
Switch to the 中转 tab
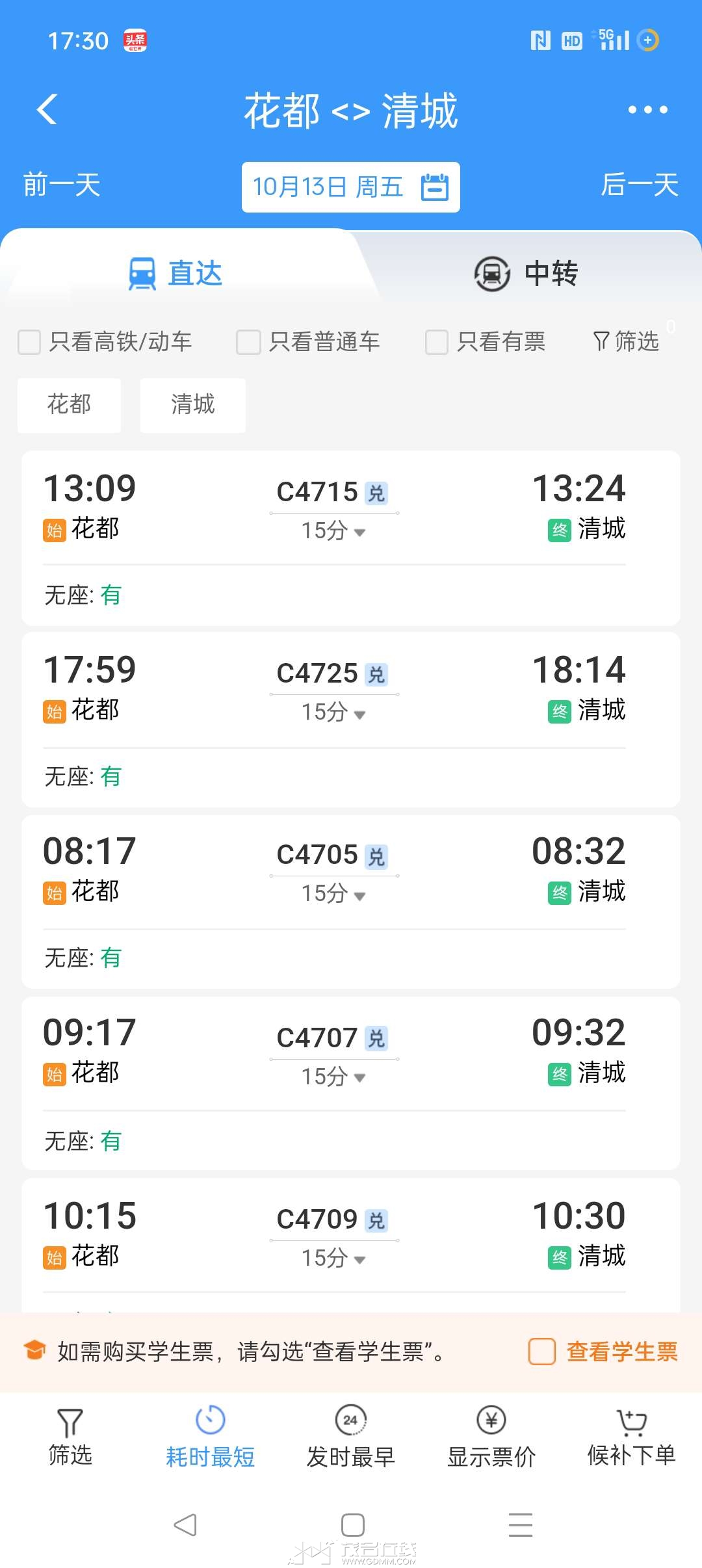[526, 274]
